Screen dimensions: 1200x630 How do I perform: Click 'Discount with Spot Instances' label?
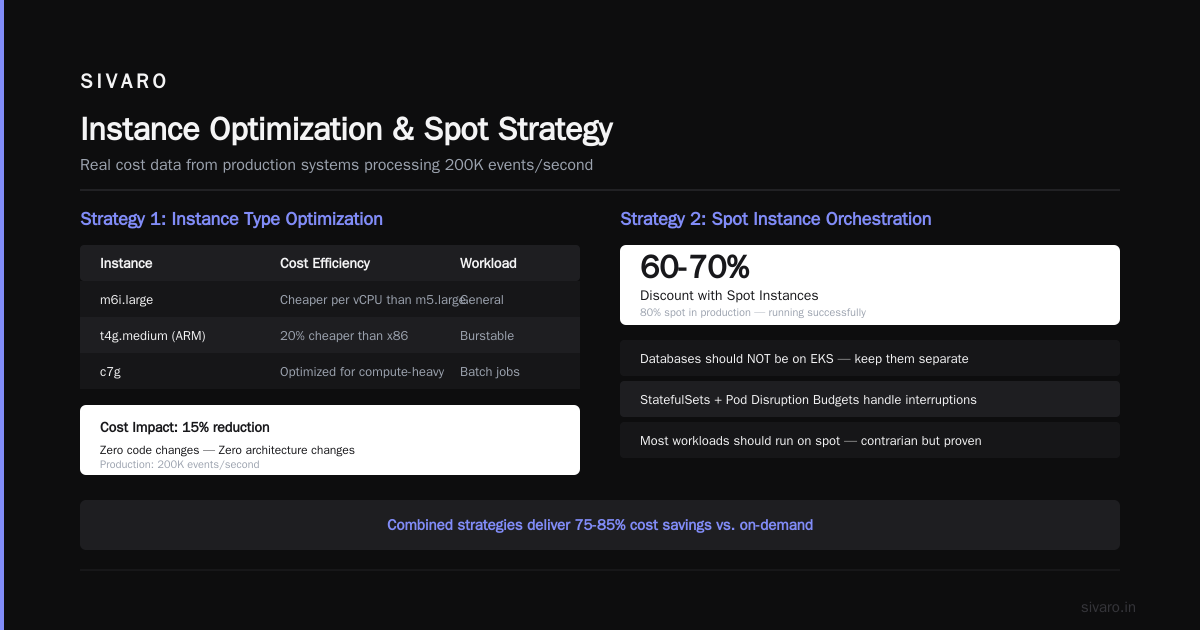pyautogui.click(x=729, y=295)
